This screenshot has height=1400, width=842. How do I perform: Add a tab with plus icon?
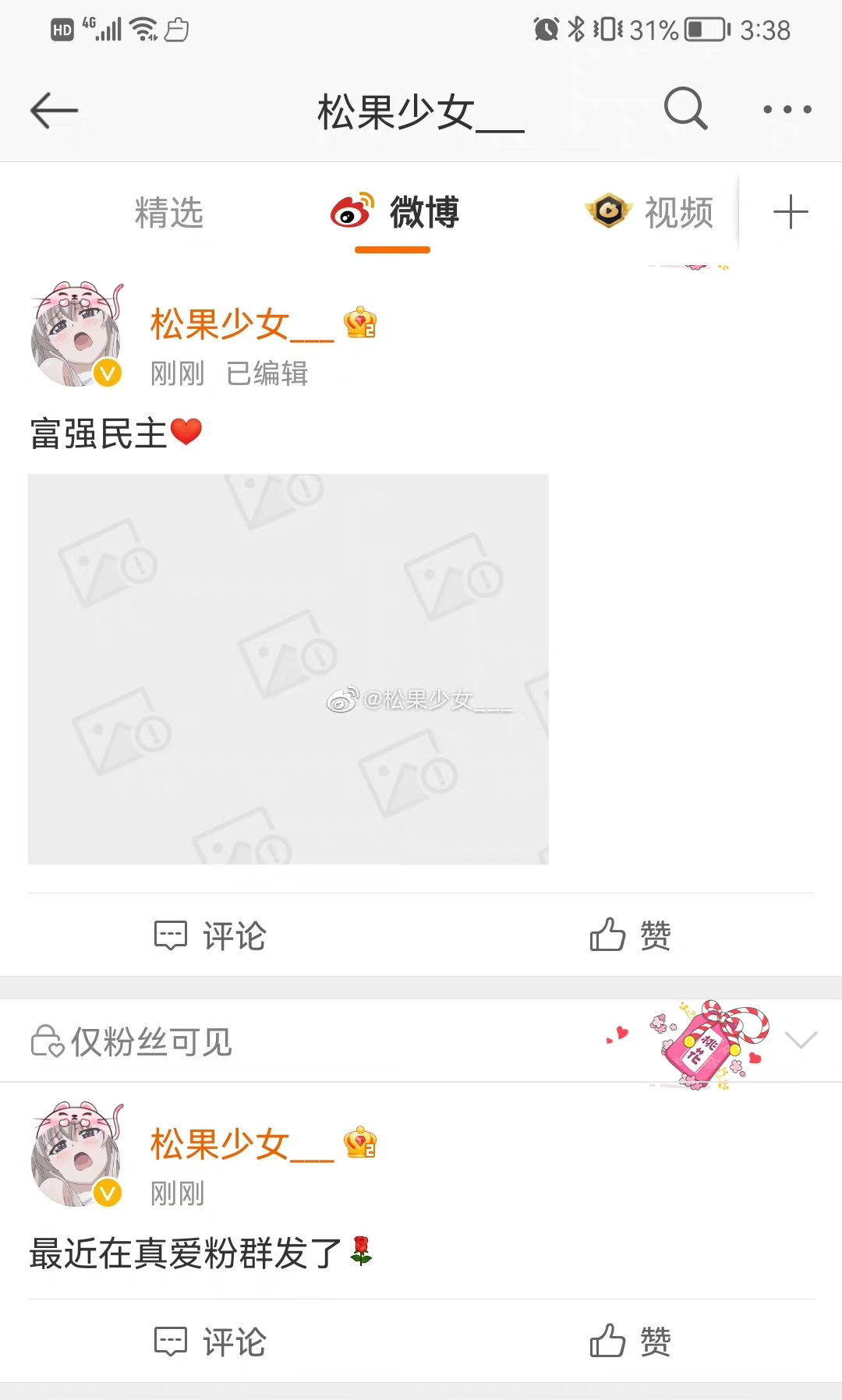pyautogui.click(x=791, y=212)
